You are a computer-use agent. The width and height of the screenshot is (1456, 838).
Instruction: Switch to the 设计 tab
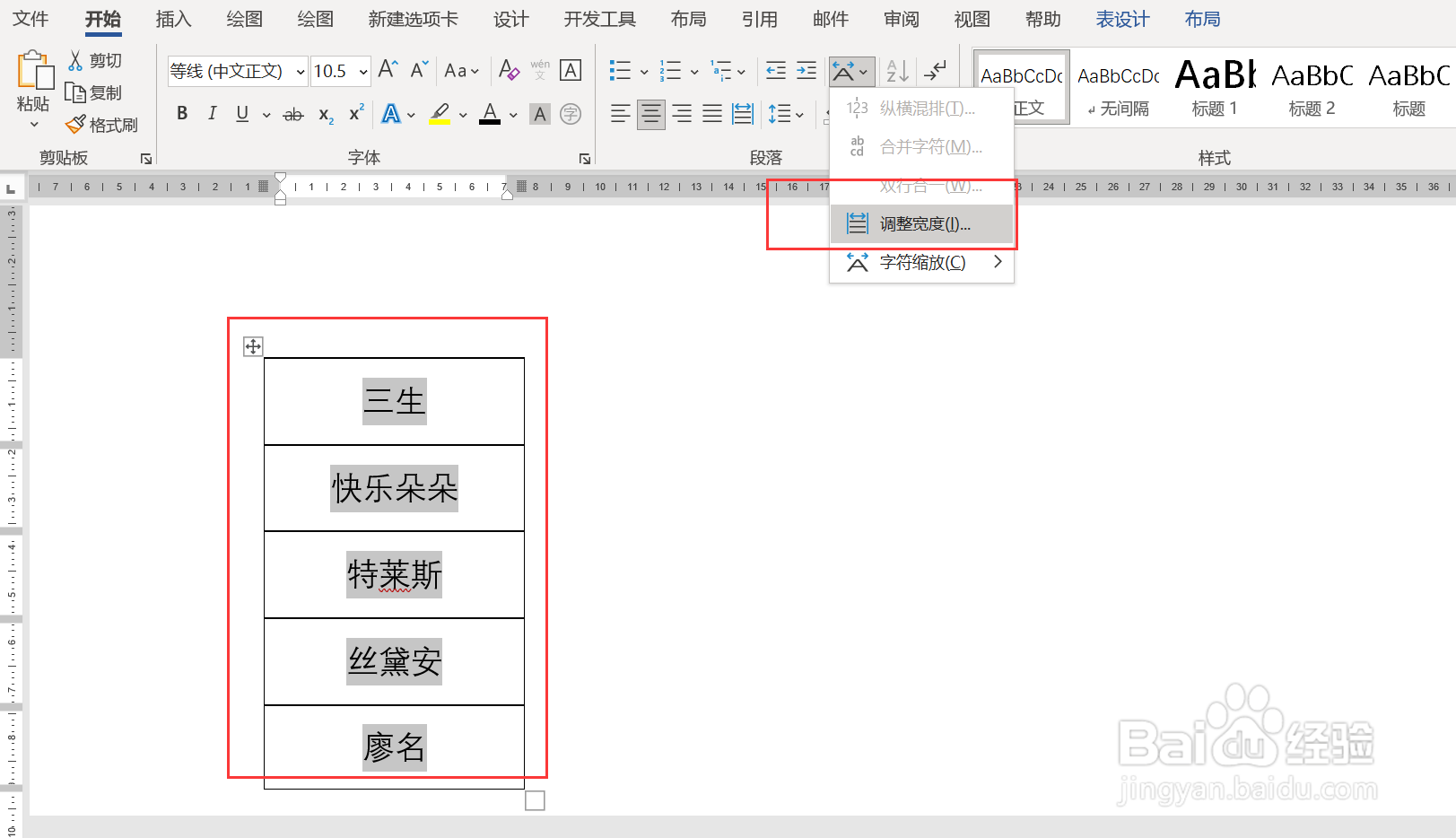coord(511,19)
